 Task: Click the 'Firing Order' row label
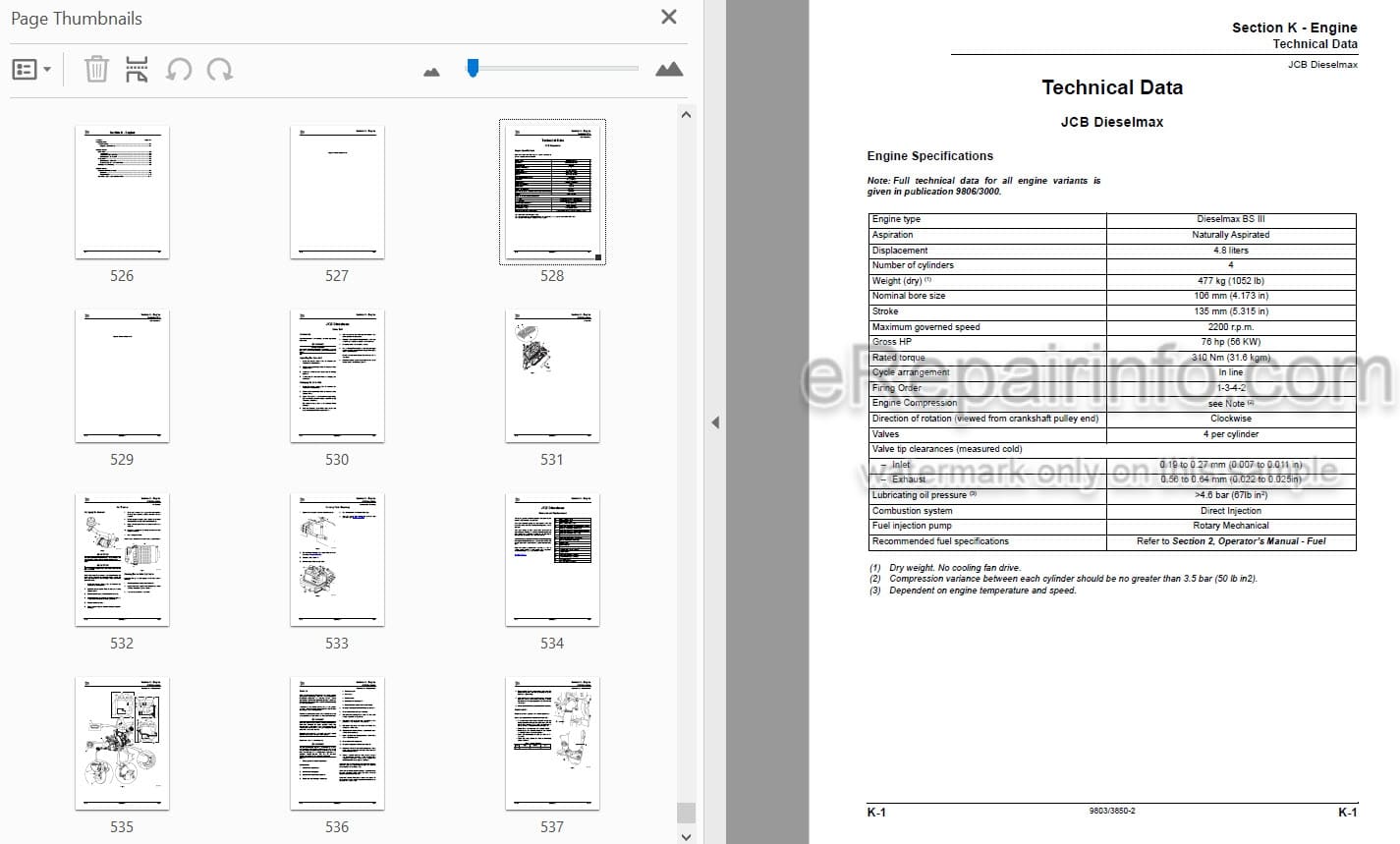coord(897,388)
